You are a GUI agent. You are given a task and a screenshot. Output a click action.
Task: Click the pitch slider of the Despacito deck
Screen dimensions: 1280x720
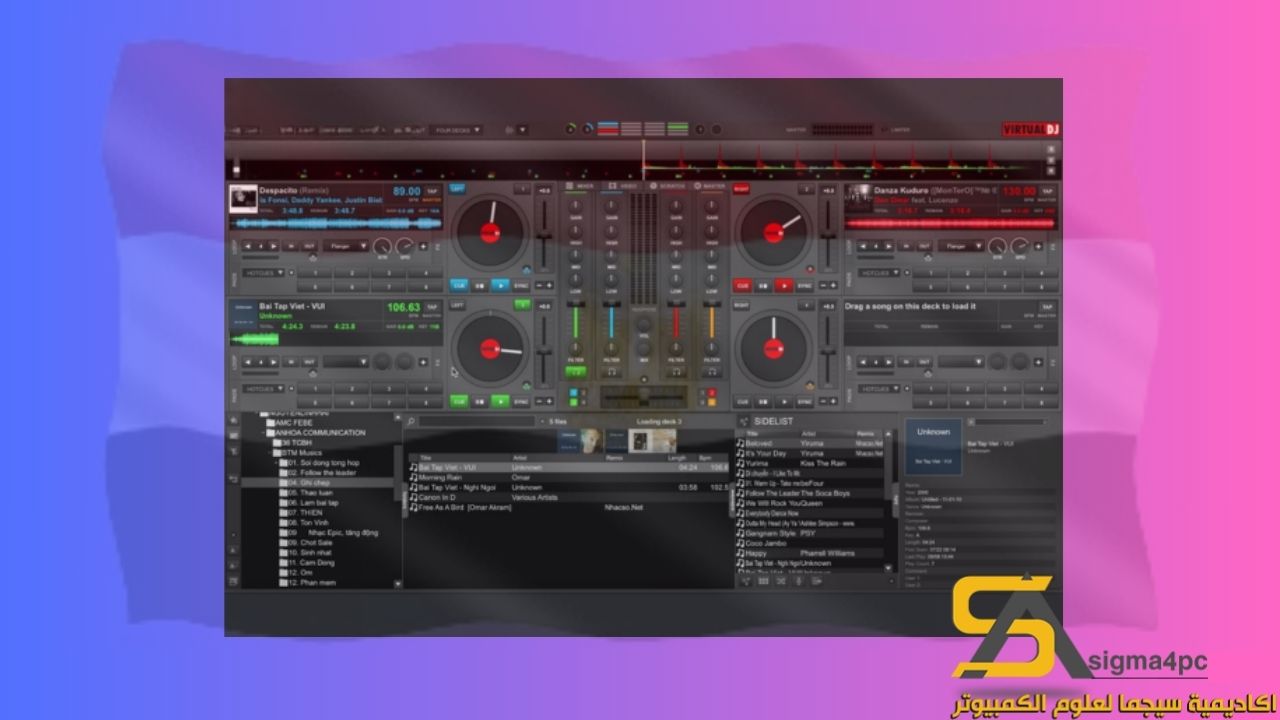pyautogui.click(x=544, y=236)
